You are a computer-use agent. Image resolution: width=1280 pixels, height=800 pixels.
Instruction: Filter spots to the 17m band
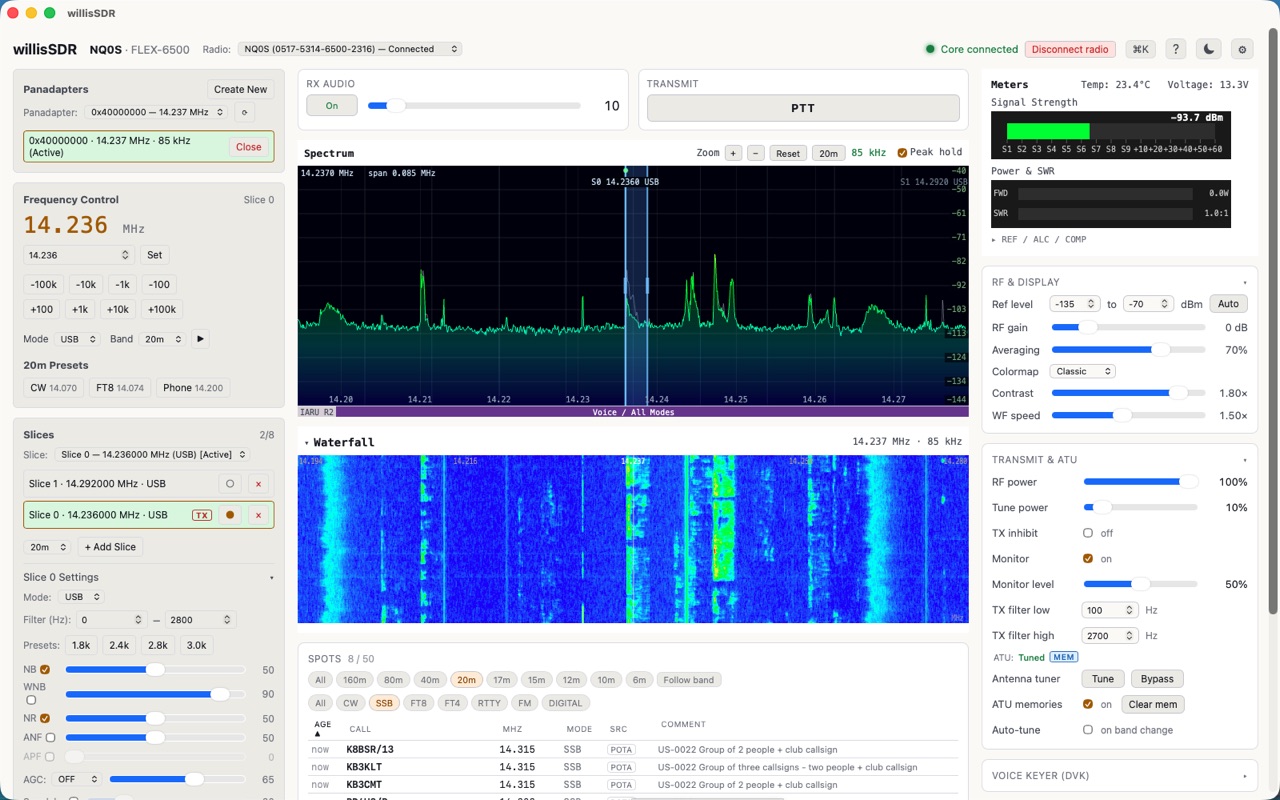pyautogui.click(x=501, y=680)
